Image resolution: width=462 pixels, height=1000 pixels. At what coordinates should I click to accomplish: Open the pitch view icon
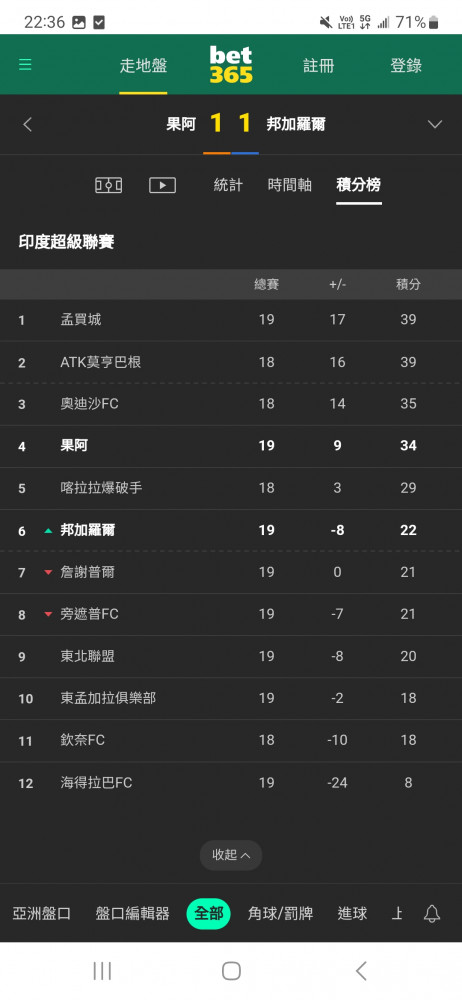pyautogui.click(x=108, y=186)
